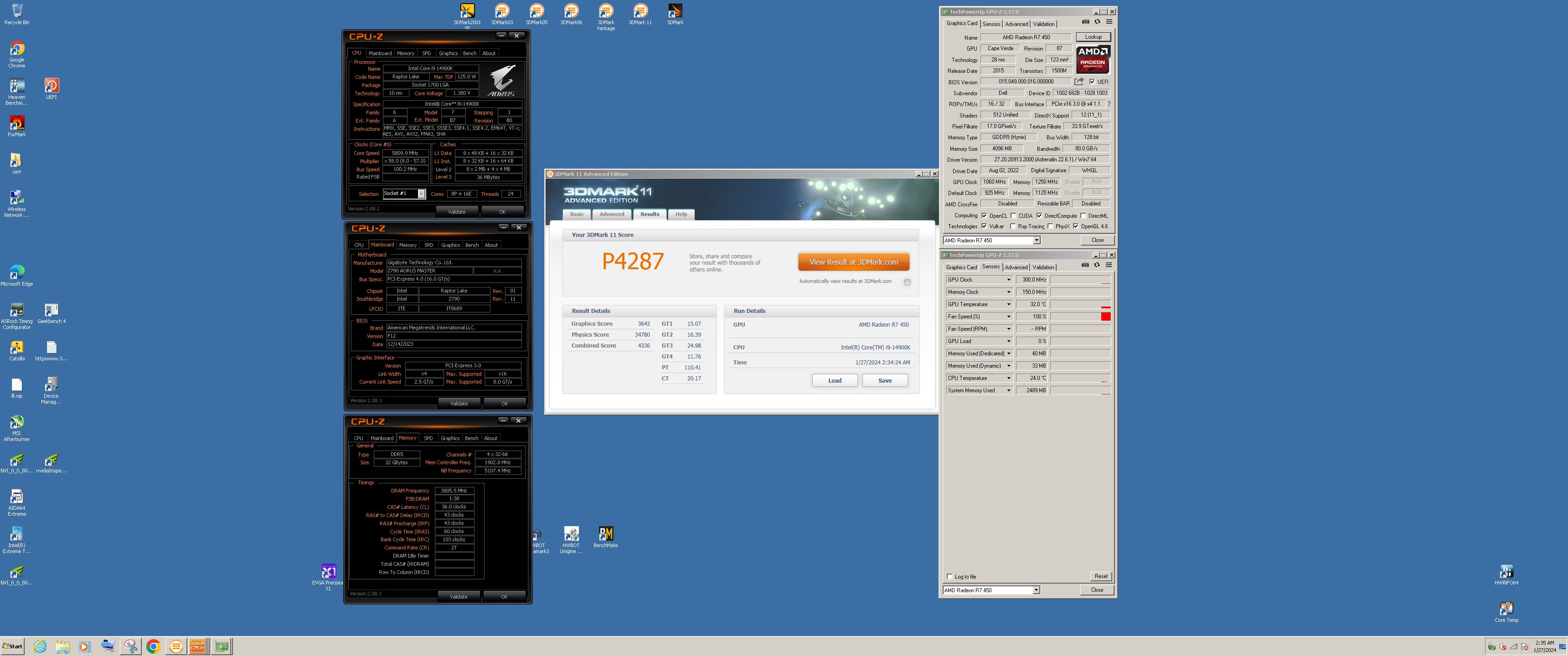Open hamburger menu in GPU-Z Graphics Card window
This screenshot has width=1568, height=656.
point(1109,22)
